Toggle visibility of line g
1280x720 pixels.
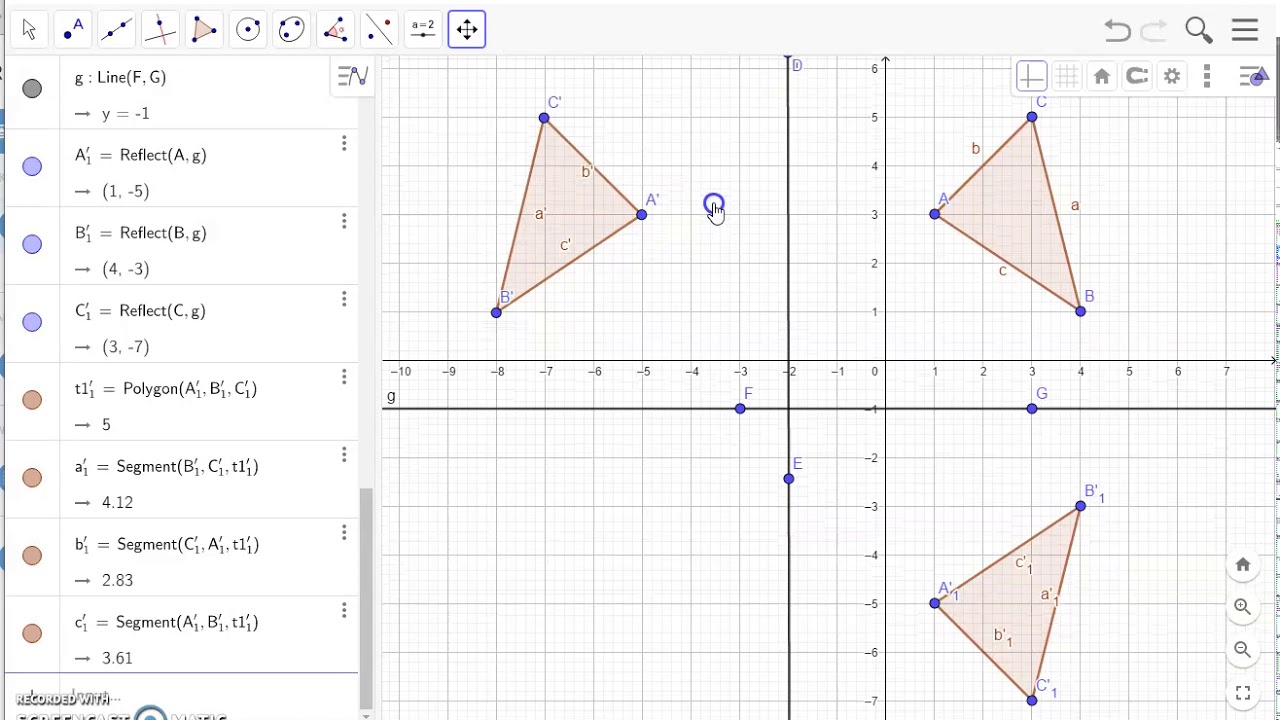pyautogui.click(x=32, y=89)
